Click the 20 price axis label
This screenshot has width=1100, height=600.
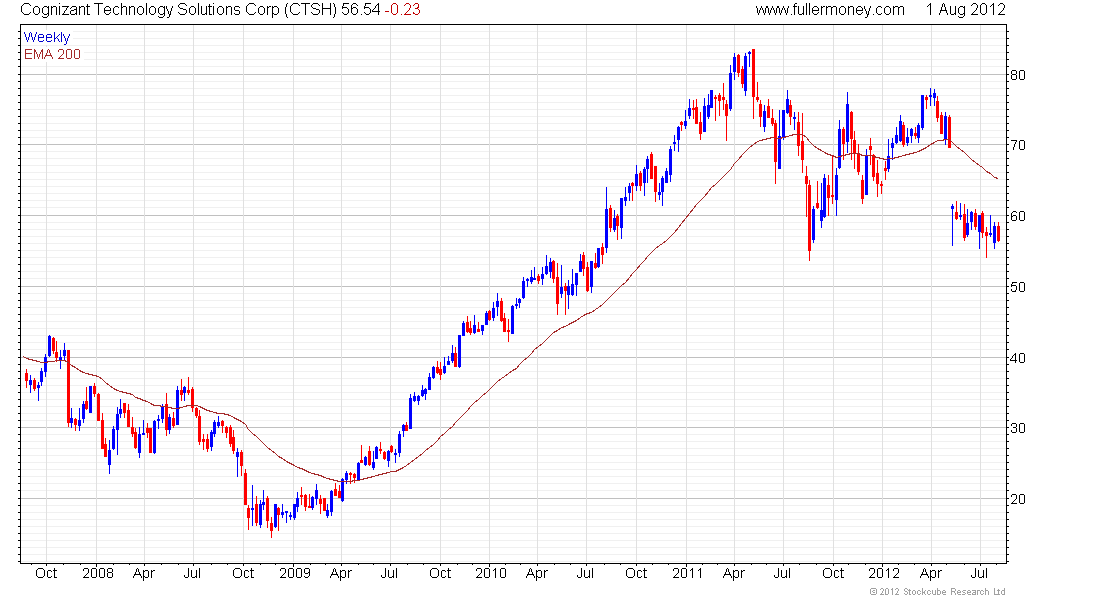(1017, 499)
